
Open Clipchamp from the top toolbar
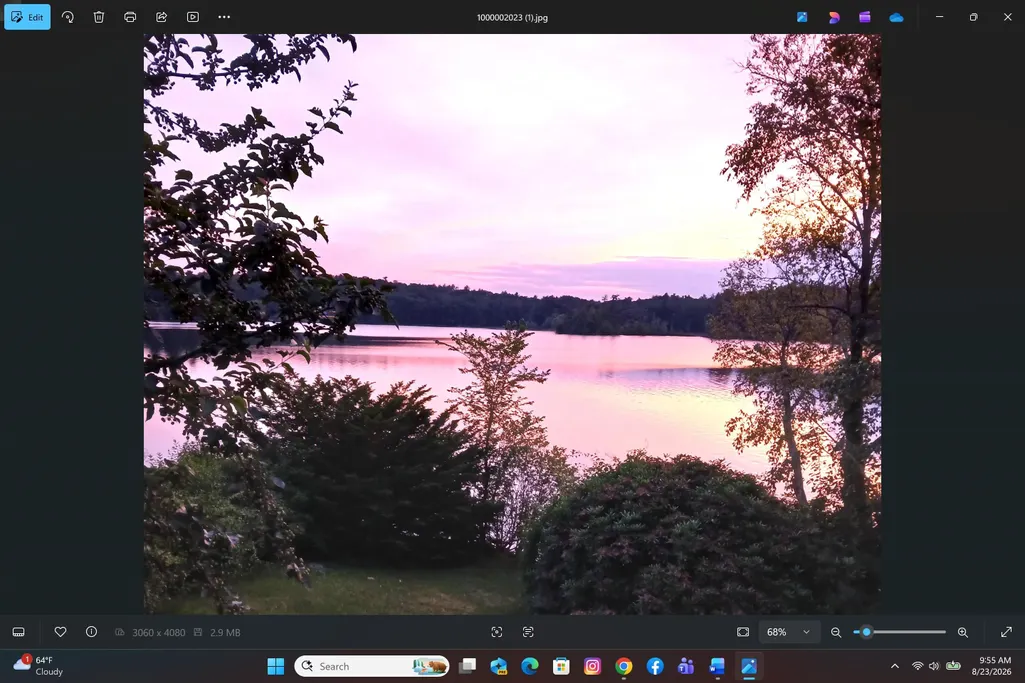(x=865, y=18)
